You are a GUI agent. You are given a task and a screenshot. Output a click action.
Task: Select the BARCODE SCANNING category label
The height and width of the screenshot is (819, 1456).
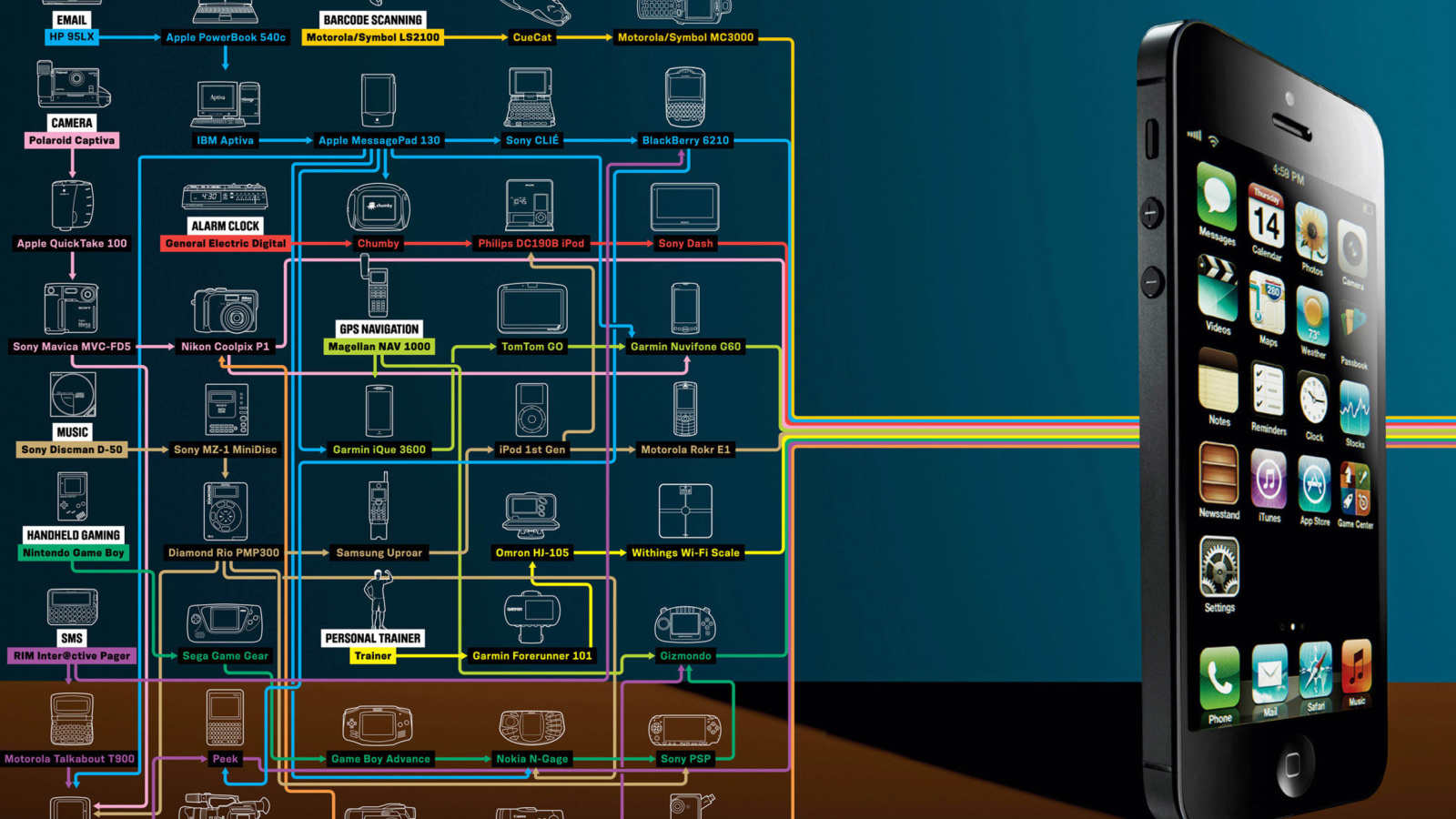tap(373, 20)
